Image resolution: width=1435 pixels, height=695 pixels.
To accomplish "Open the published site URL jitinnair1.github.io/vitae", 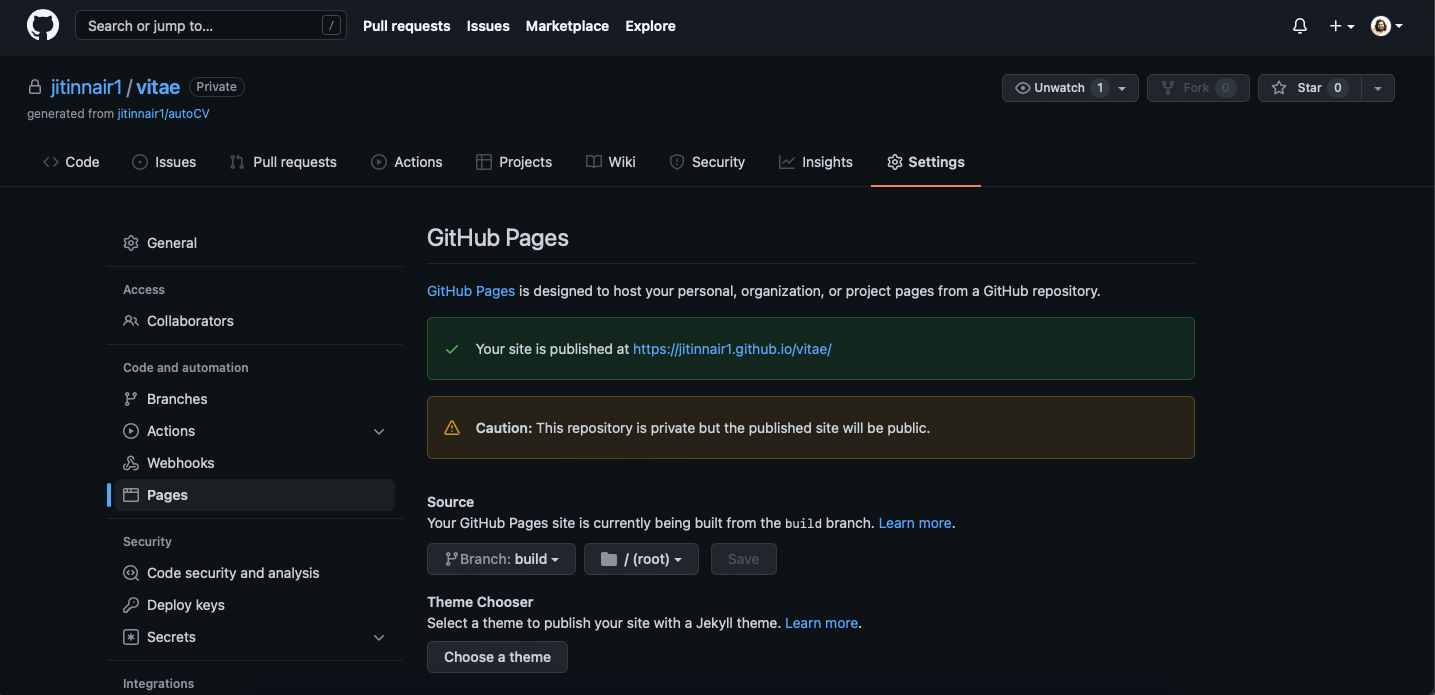I will 732,349.
